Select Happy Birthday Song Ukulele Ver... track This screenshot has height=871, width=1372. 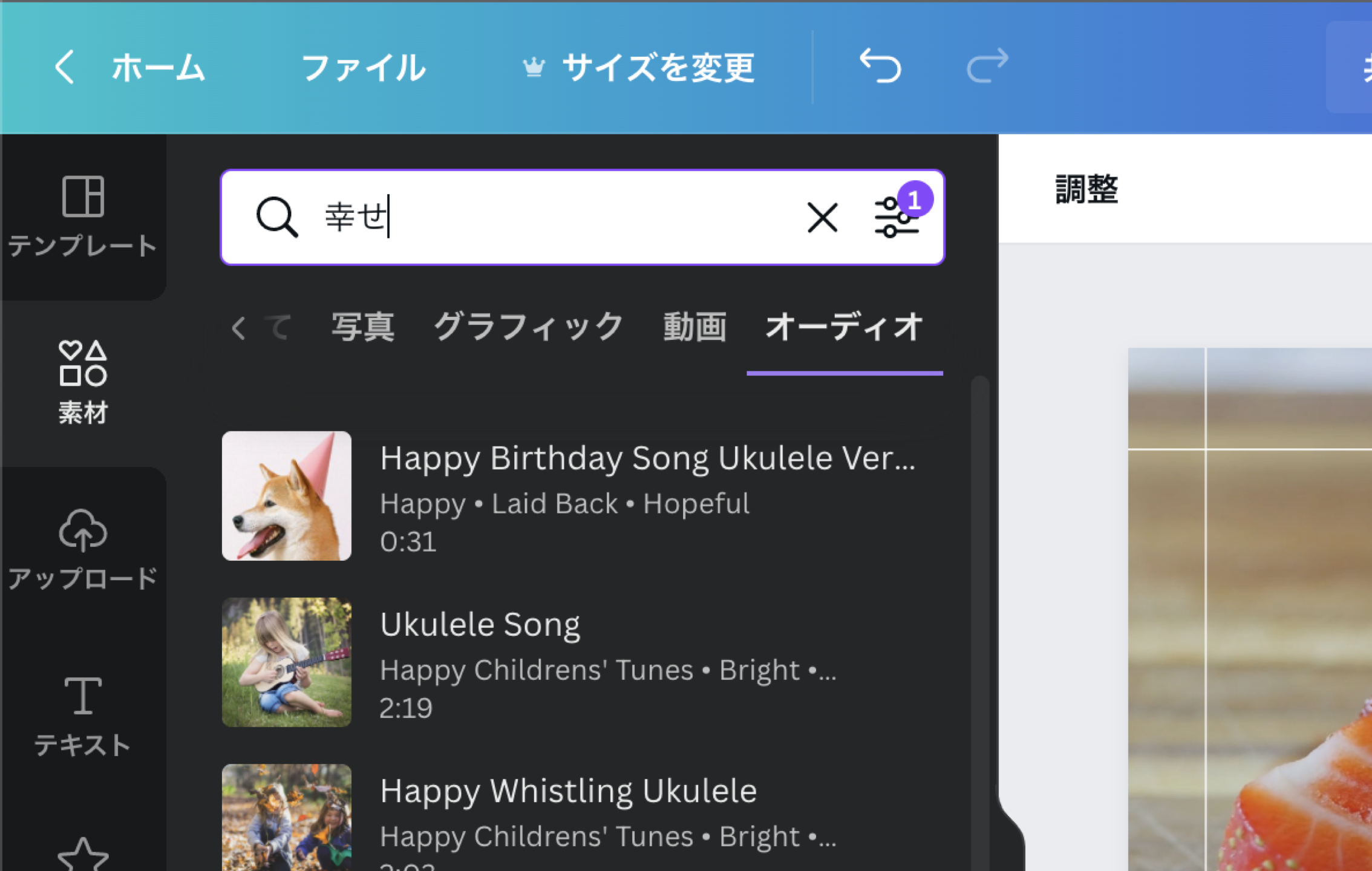tap(647, 458)
